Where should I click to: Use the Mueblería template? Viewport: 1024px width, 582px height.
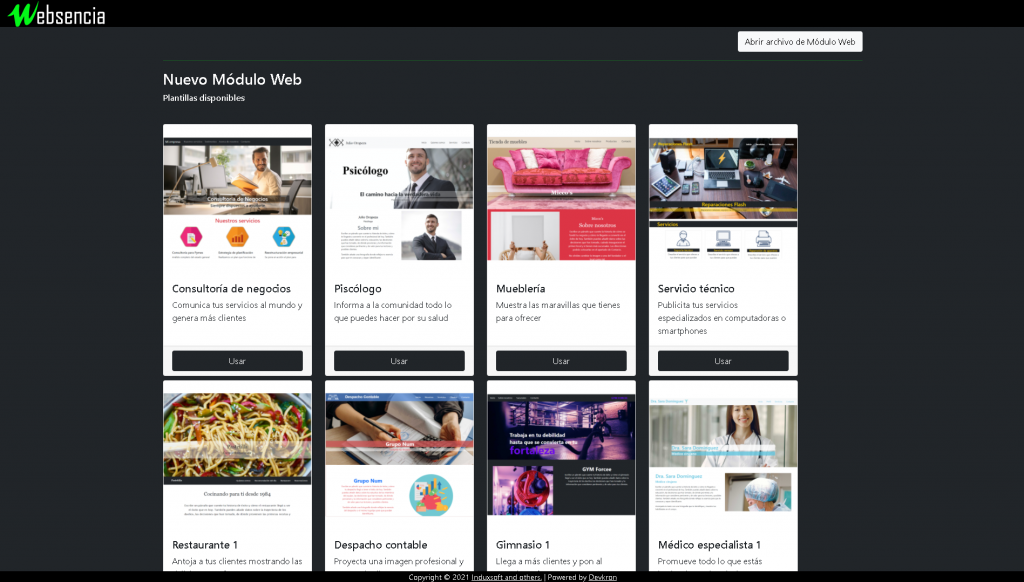click(x=561, y=361)
